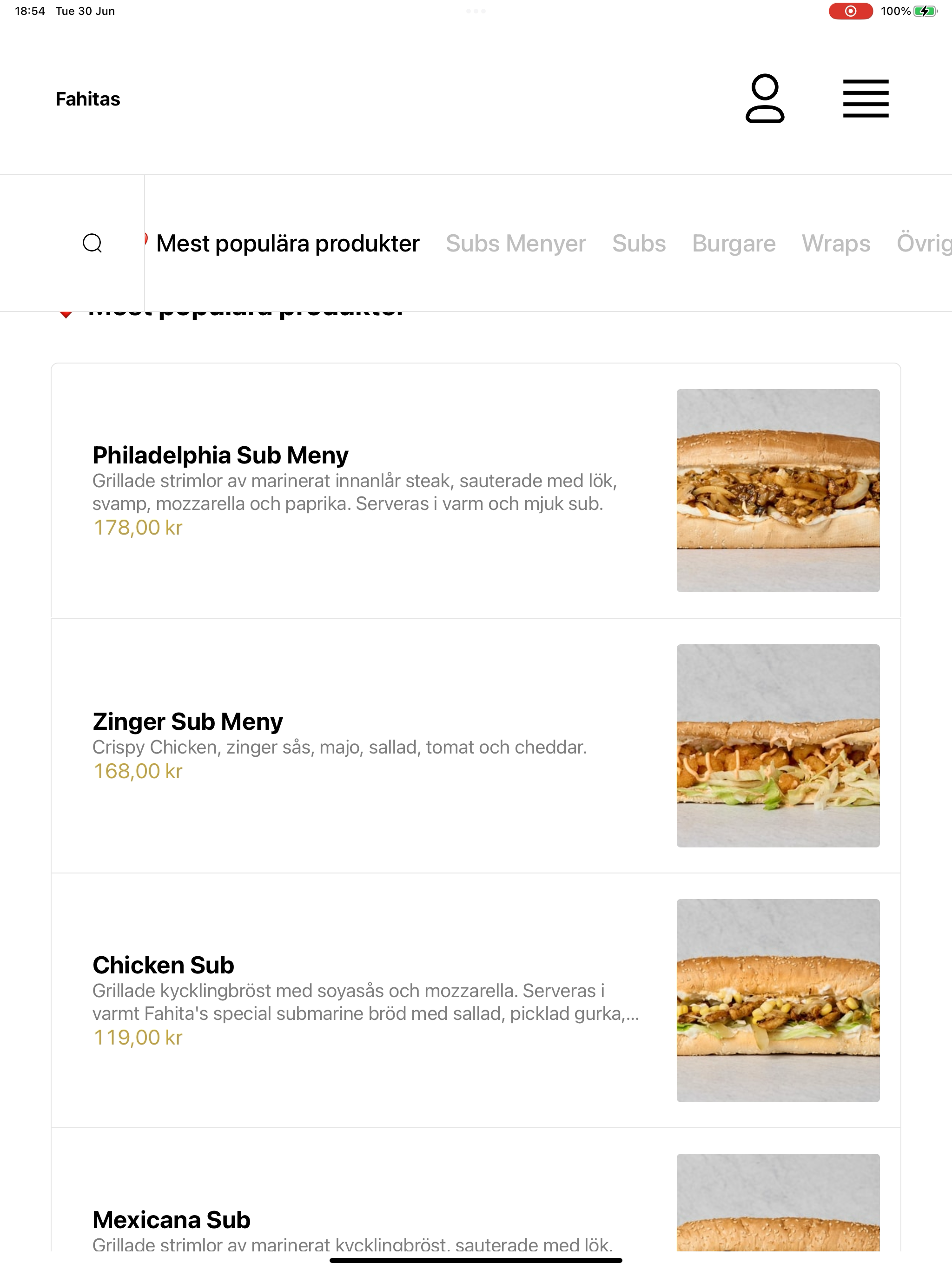Tap the Philadelphia Sub photo thumbnail
The image size is (952, 1270).
[778, 490]
